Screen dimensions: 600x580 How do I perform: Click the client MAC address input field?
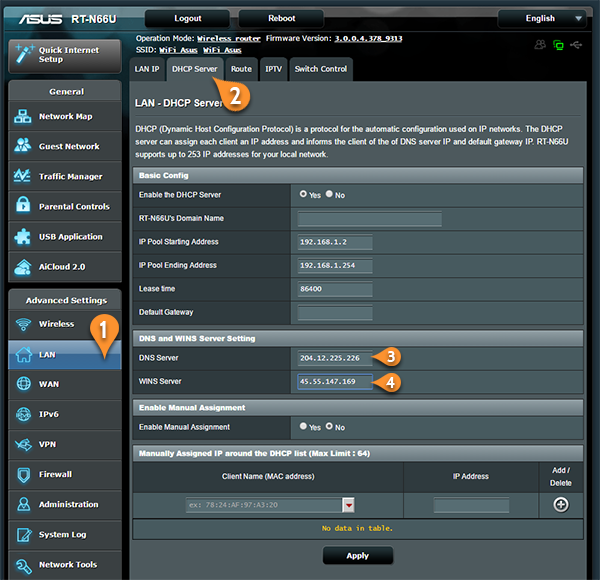click(x=264, y=505)
